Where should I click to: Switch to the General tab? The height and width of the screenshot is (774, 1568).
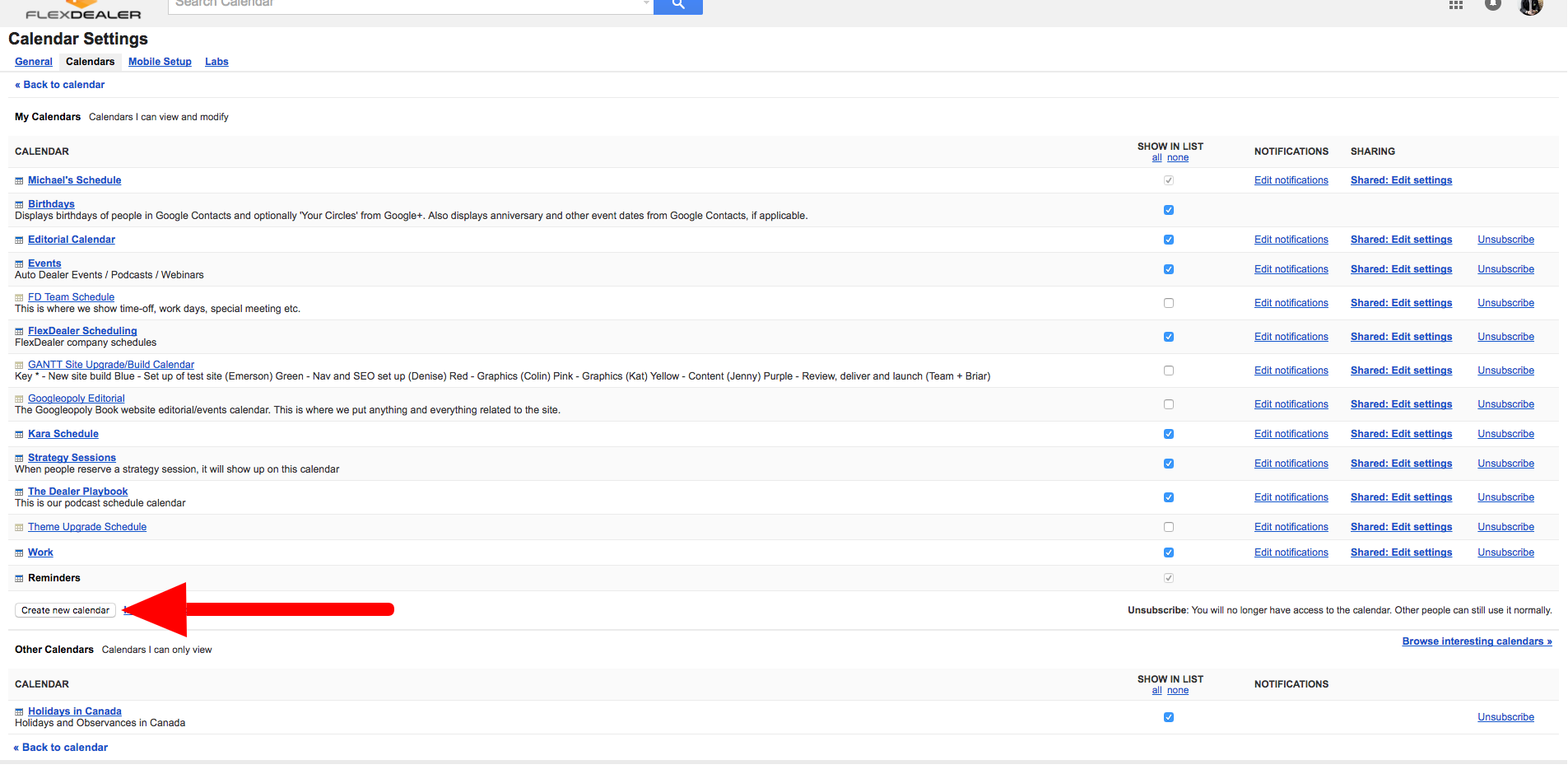point(34,62)
